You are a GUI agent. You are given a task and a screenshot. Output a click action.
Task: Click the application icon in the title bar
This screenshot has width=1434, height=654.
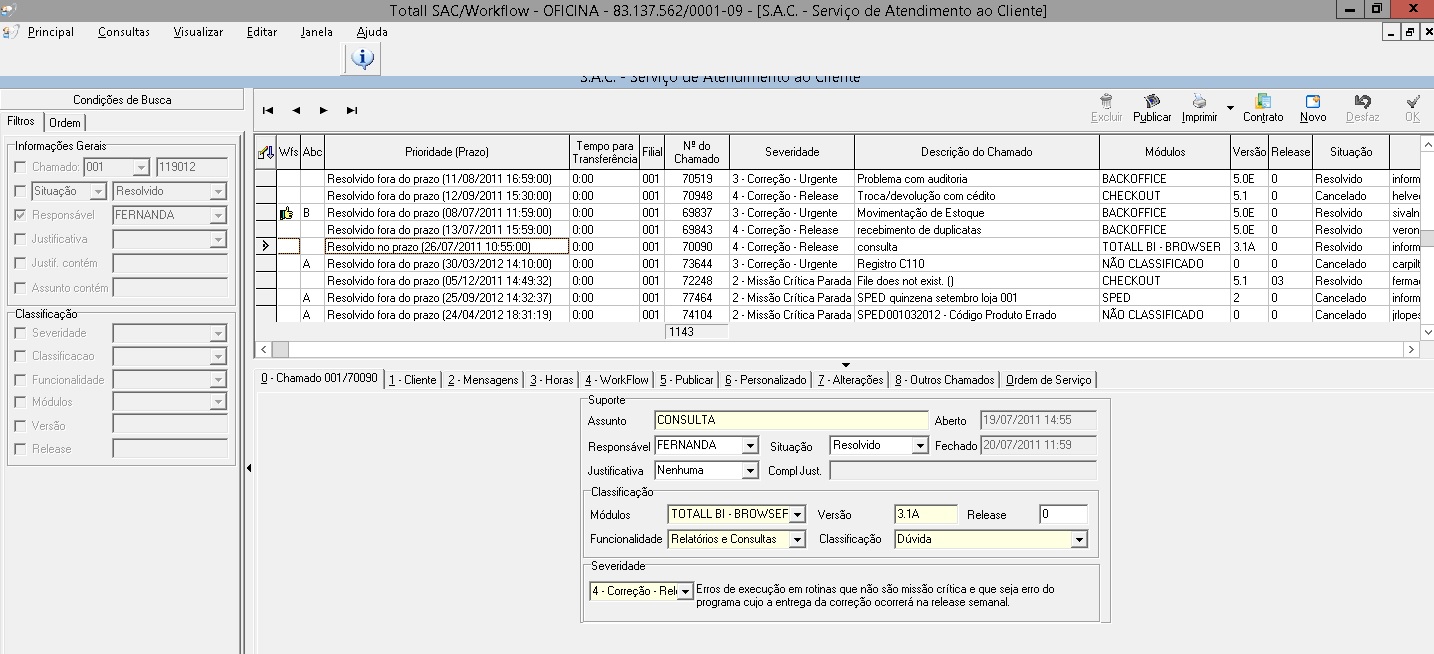point(10,9)
